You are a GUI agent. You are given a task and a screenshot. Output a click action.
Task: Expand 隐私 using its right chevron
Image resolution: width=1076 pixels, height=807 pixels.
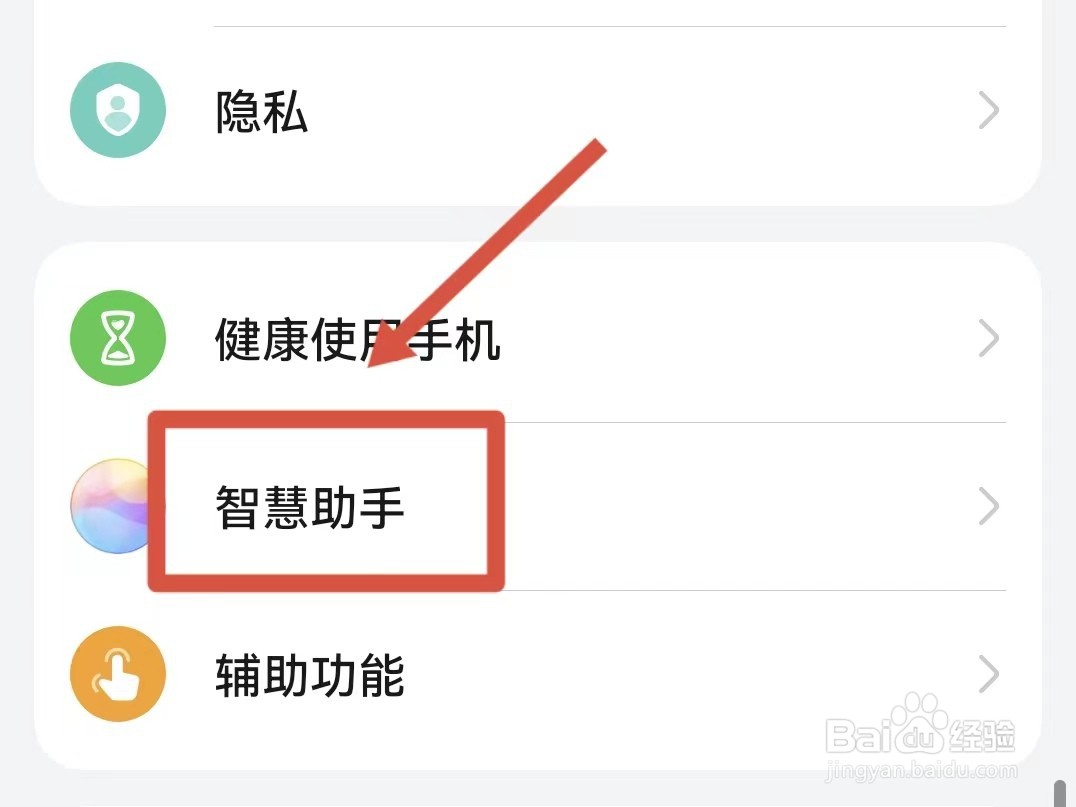(988, 110)
